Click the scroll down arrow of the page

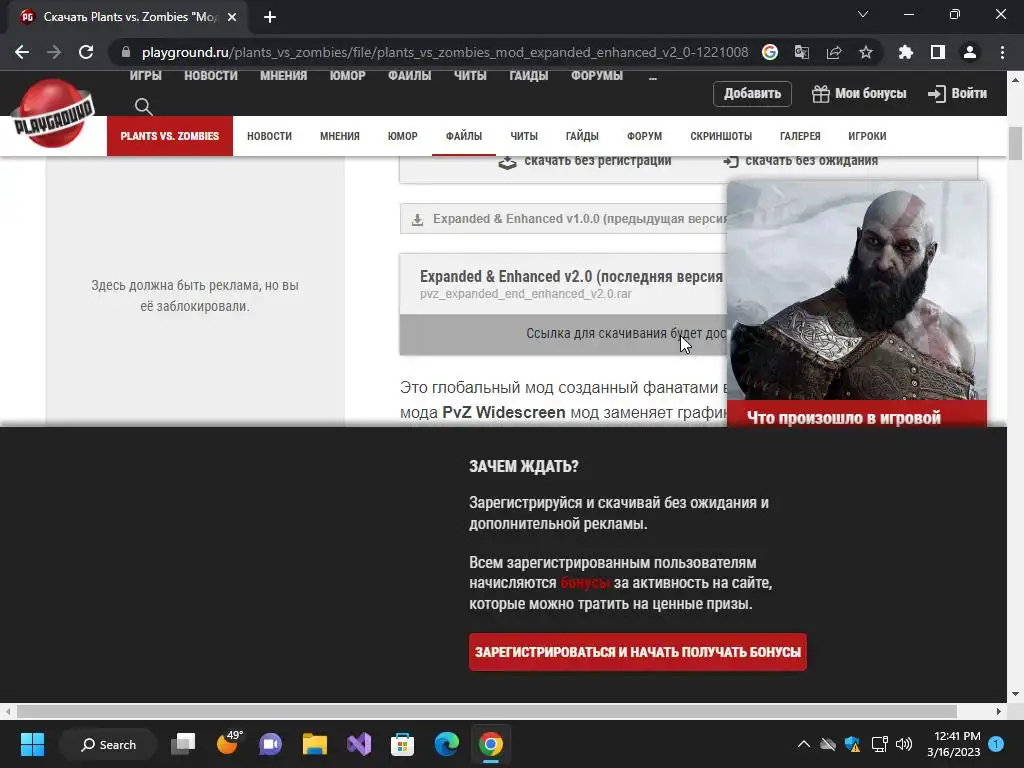click(x=1015, y=694)
